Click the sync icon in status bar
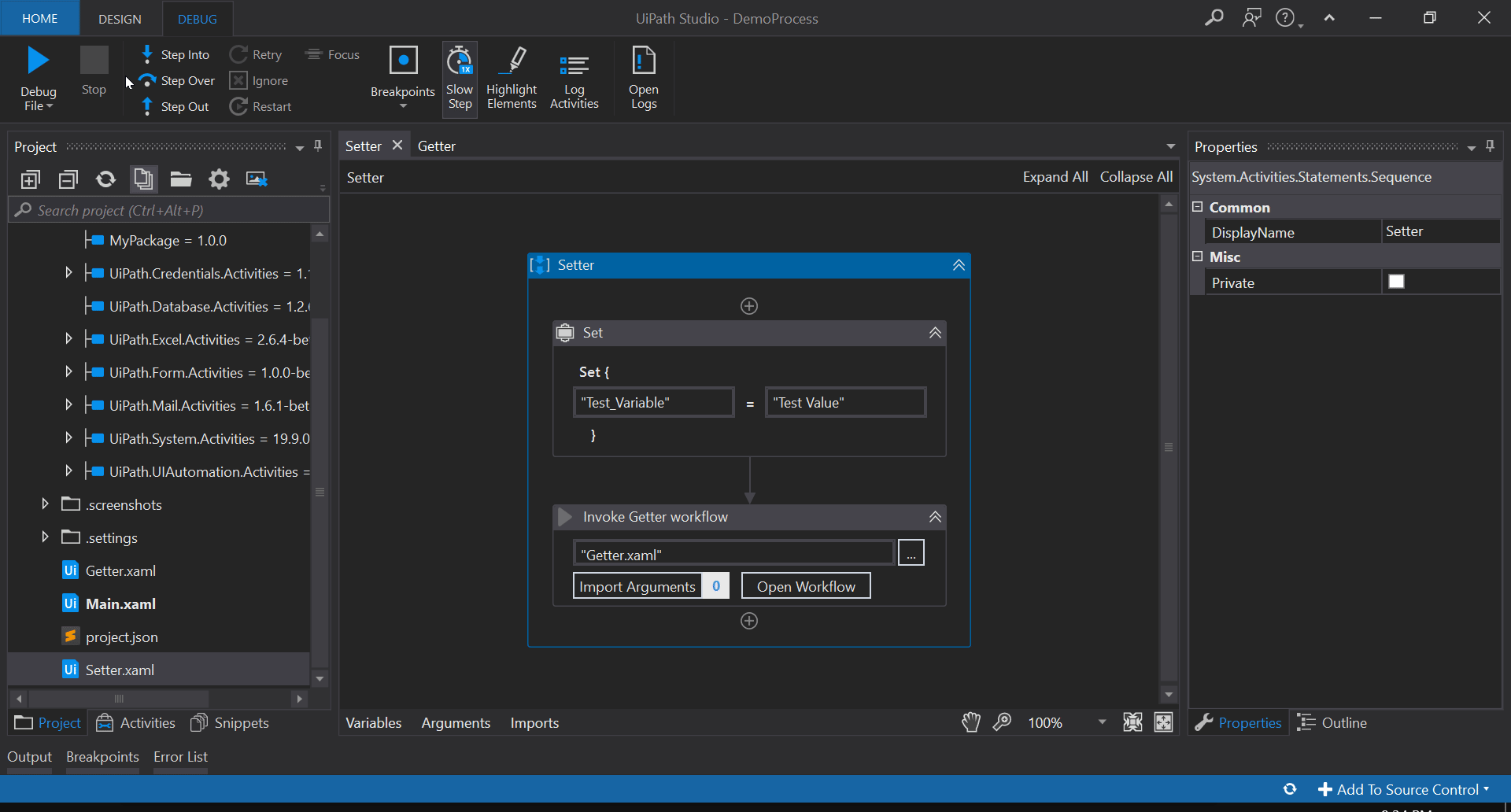 [1290, 789]
